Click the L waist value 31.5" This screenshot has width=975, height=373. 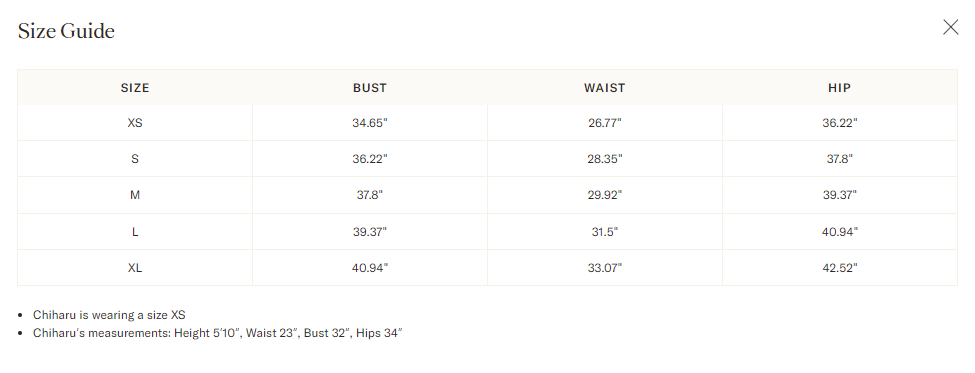605,232
